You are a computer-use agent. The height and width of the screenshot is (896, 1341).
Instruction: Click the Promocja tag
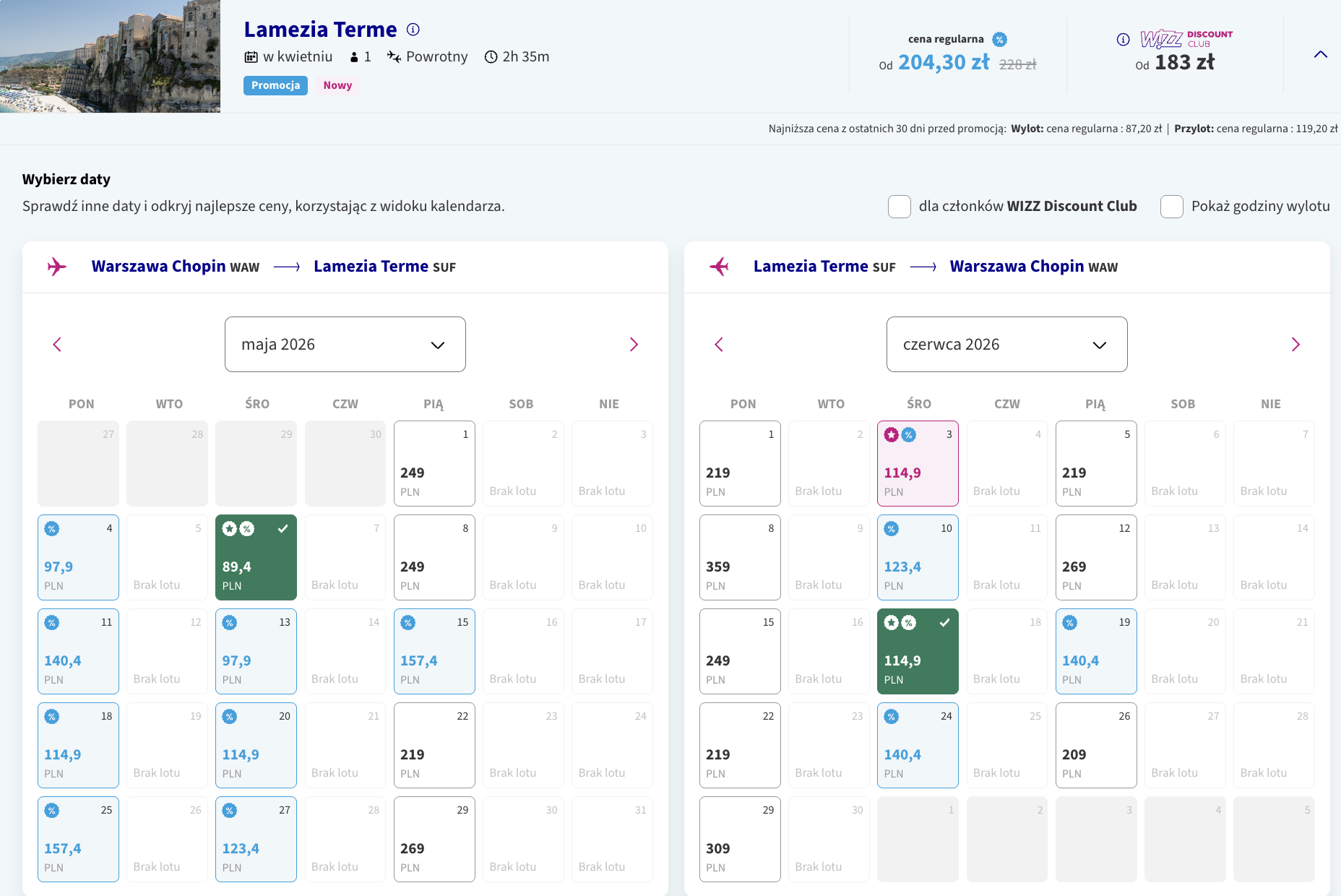click(275, 85)
